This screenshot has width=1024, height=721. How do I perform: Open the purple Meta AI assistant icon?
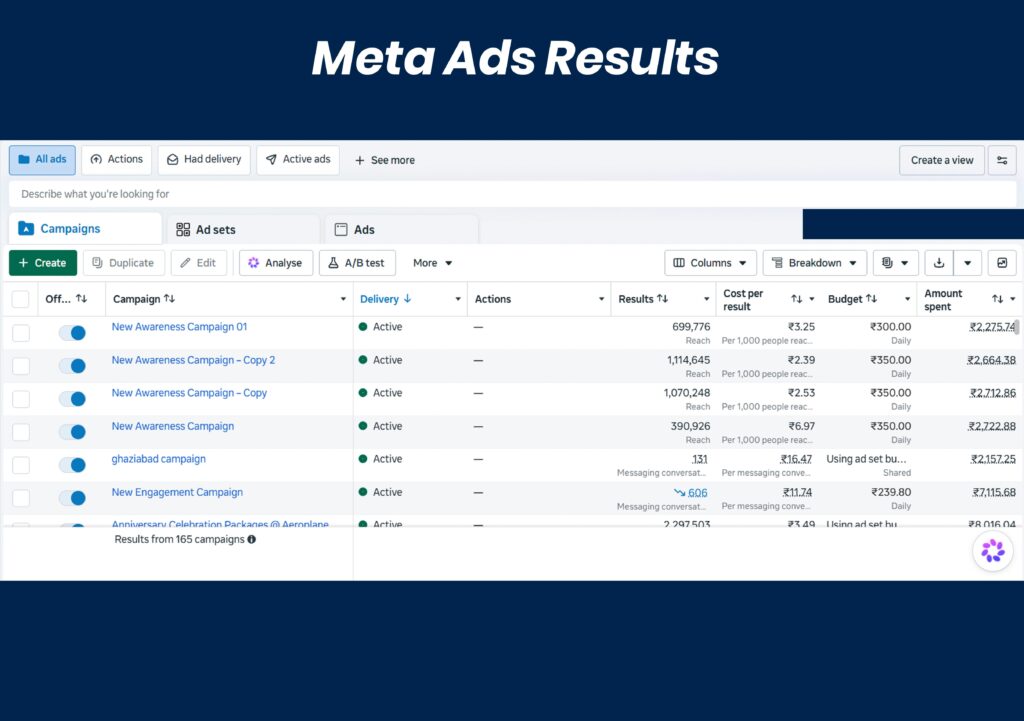(x=993, y=551)
